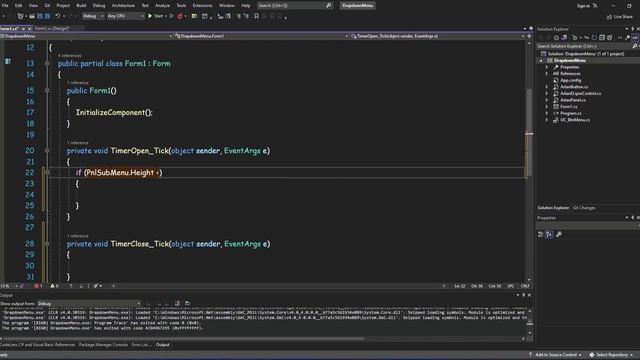Toggle Show All Files in Solution Explorer
Viewport: 640px width, 360px height.
(x=610, y=38)
